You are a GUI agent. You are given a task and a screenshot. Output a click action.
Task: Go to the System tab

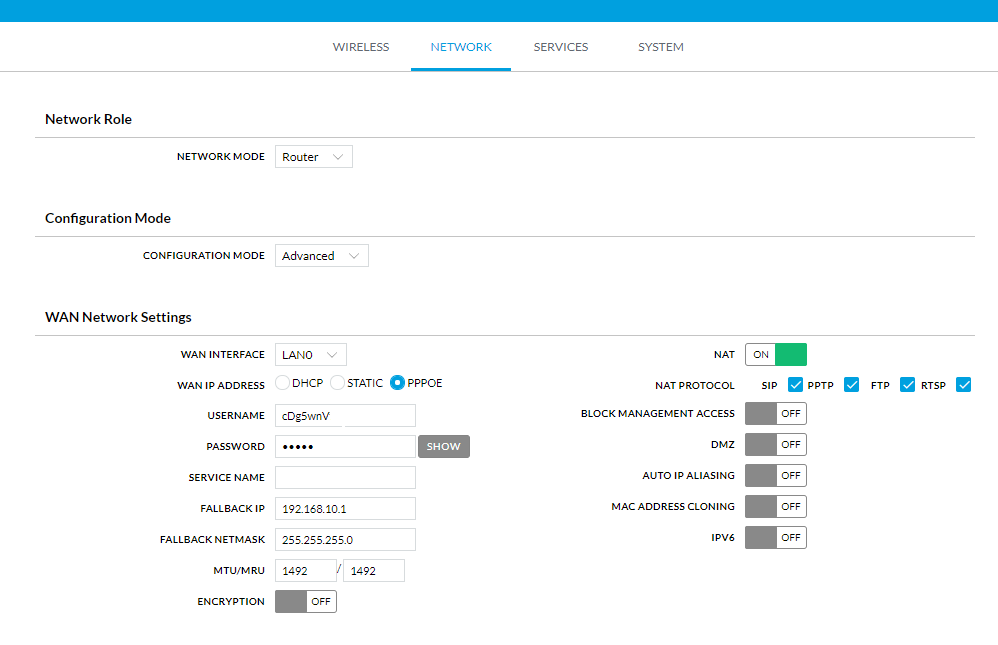tap(660, 47)
